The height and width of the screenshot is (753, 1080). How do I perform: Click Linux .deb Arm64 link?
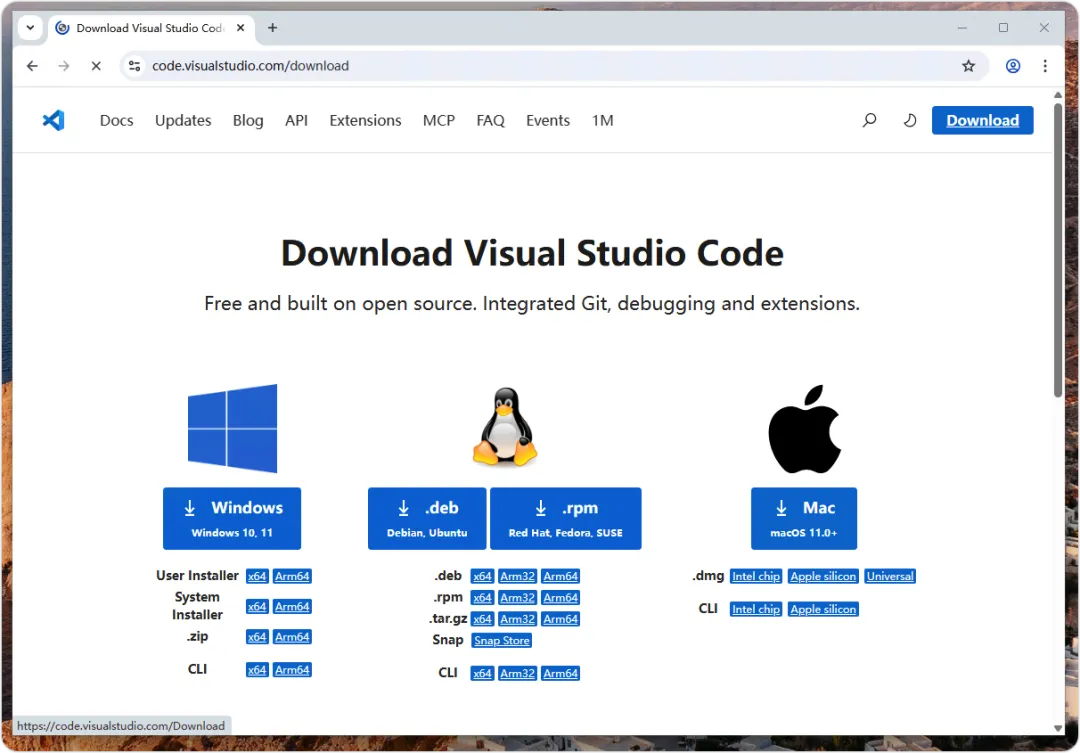[x=561, y=577]
